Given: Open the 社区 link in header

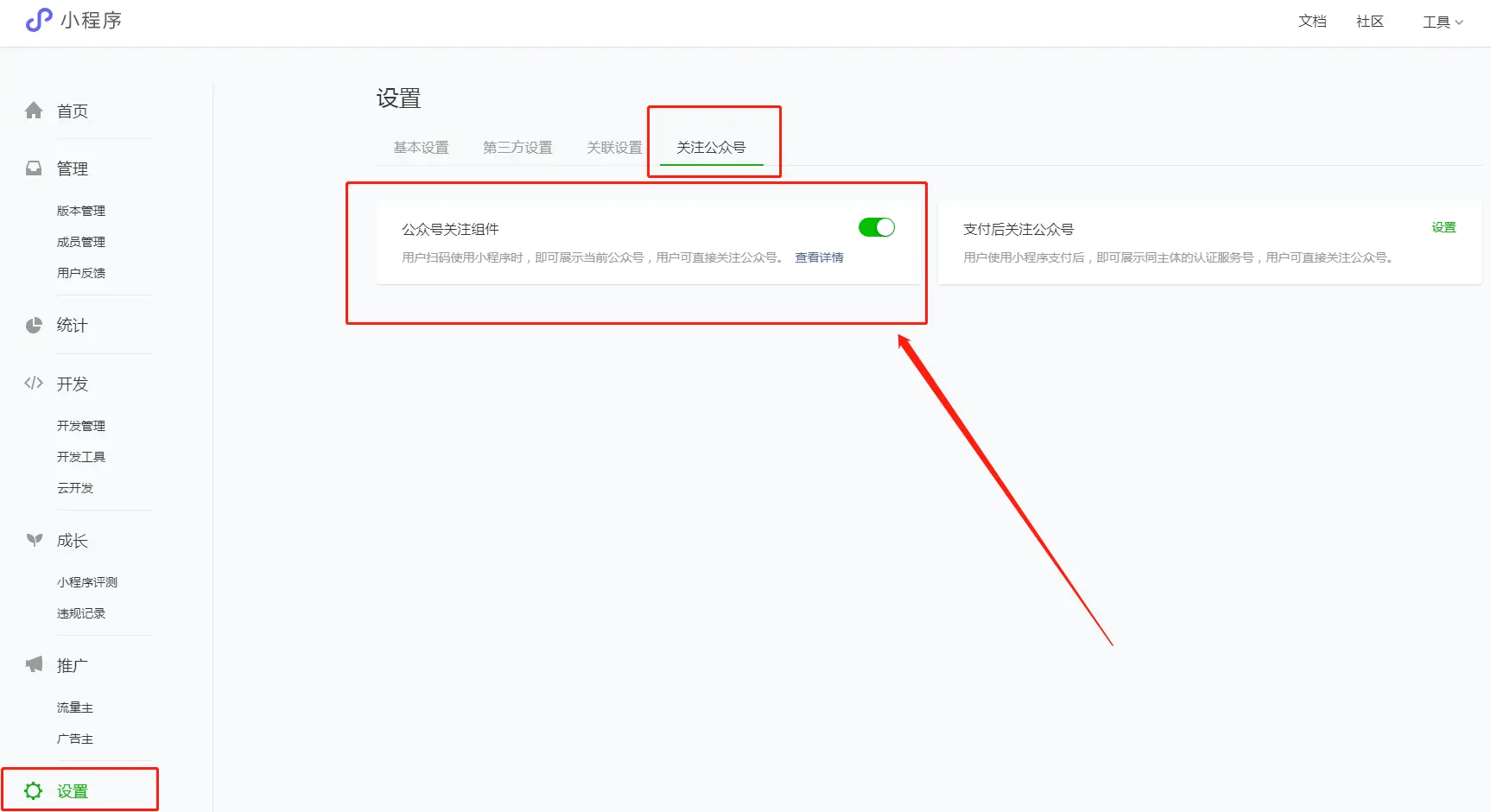Looking at the screenshot, I should 1370,21.
